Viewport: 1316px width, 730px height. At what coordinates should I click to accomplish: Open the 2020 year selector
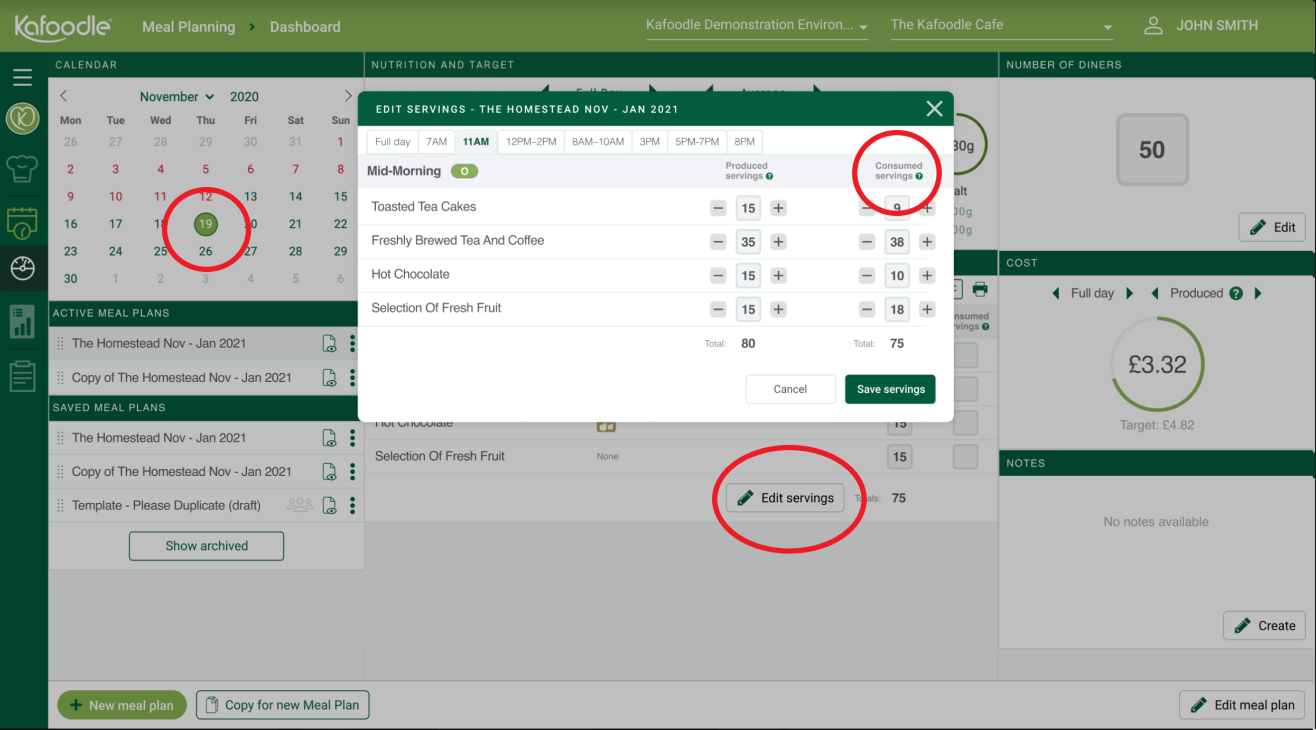point(244,97)
